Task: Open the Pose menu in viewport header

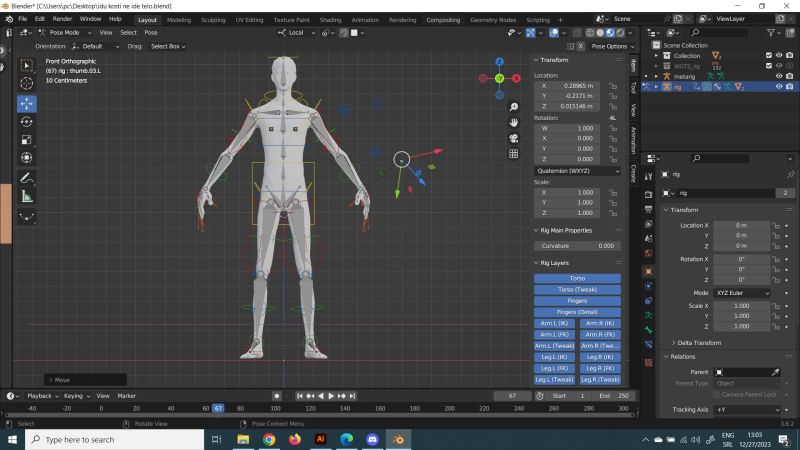Action: pos(151,33)
